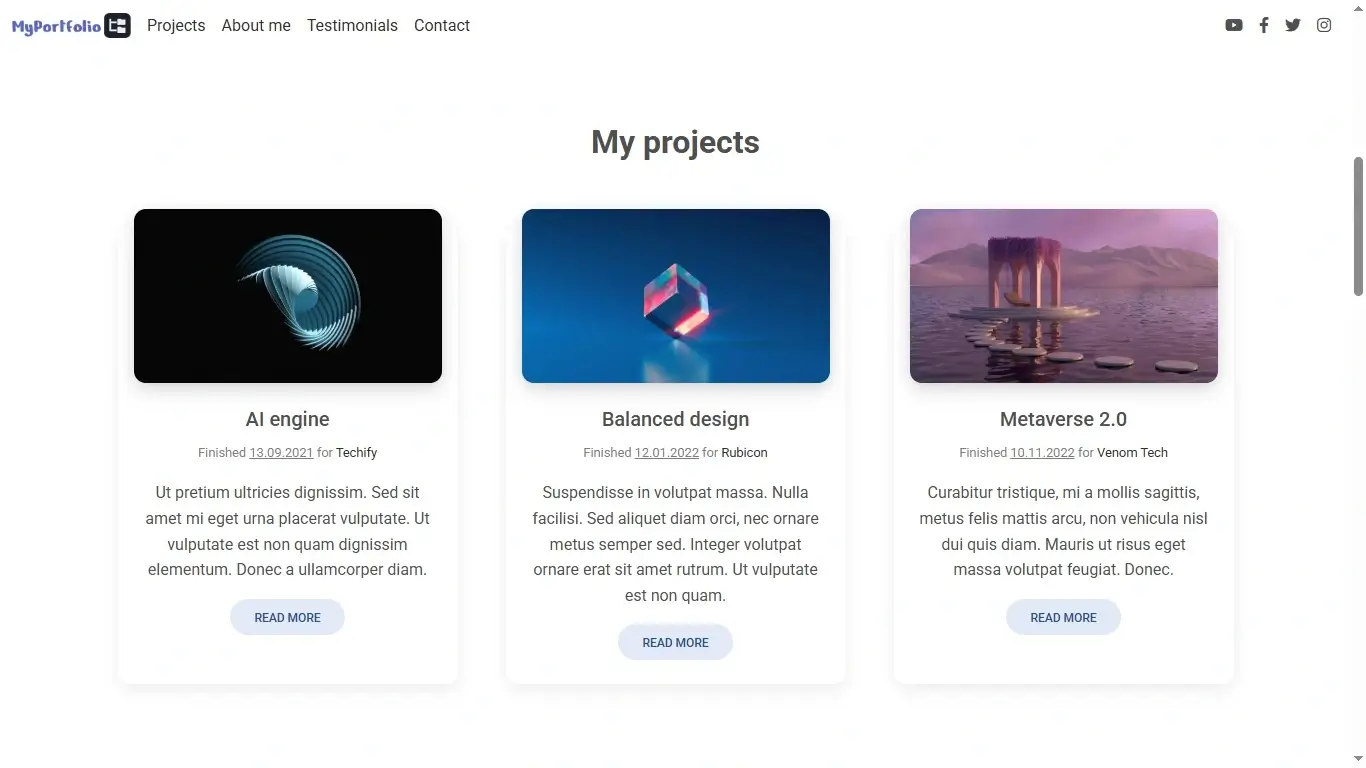The height and width of the screenshot is (768, 1366).
Task: Click the page's vertical scrollbar thumb
Action: pyautogui.click(x=1358, y=226)
